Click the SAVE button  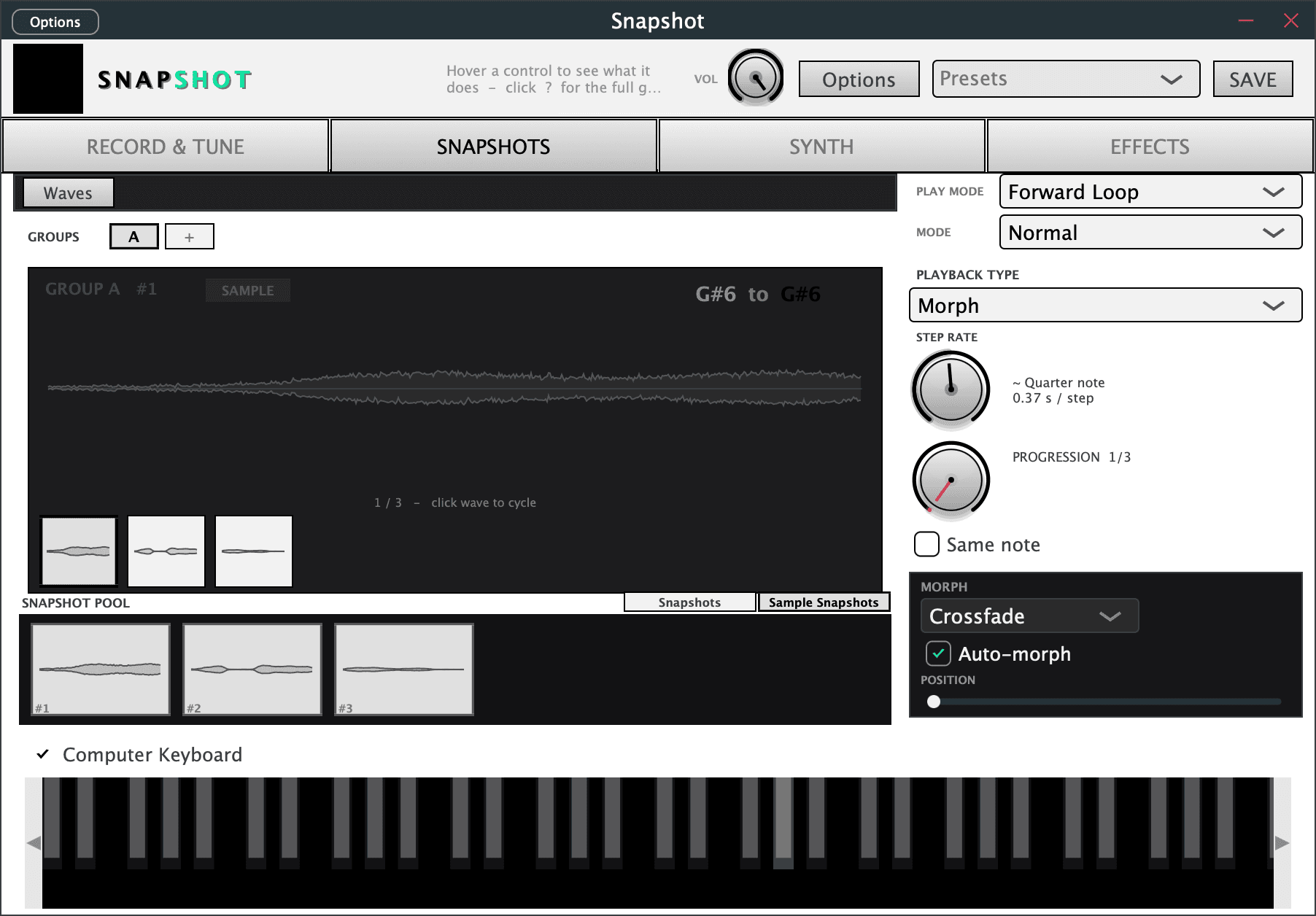[1253, 79]
